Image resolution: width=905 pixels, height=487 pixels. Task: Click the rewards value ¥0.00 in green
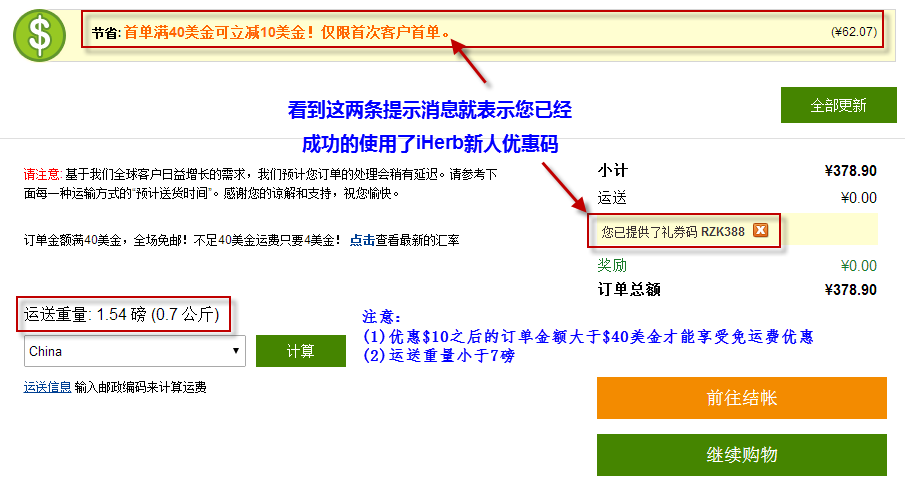click(858, 265)
